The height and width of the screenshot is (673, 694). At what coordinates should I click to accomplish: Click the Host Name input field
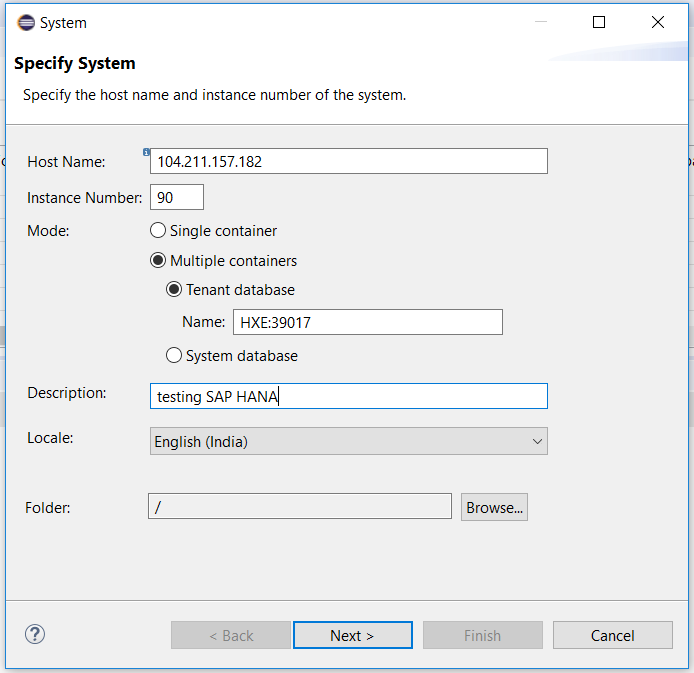[348, 161]
